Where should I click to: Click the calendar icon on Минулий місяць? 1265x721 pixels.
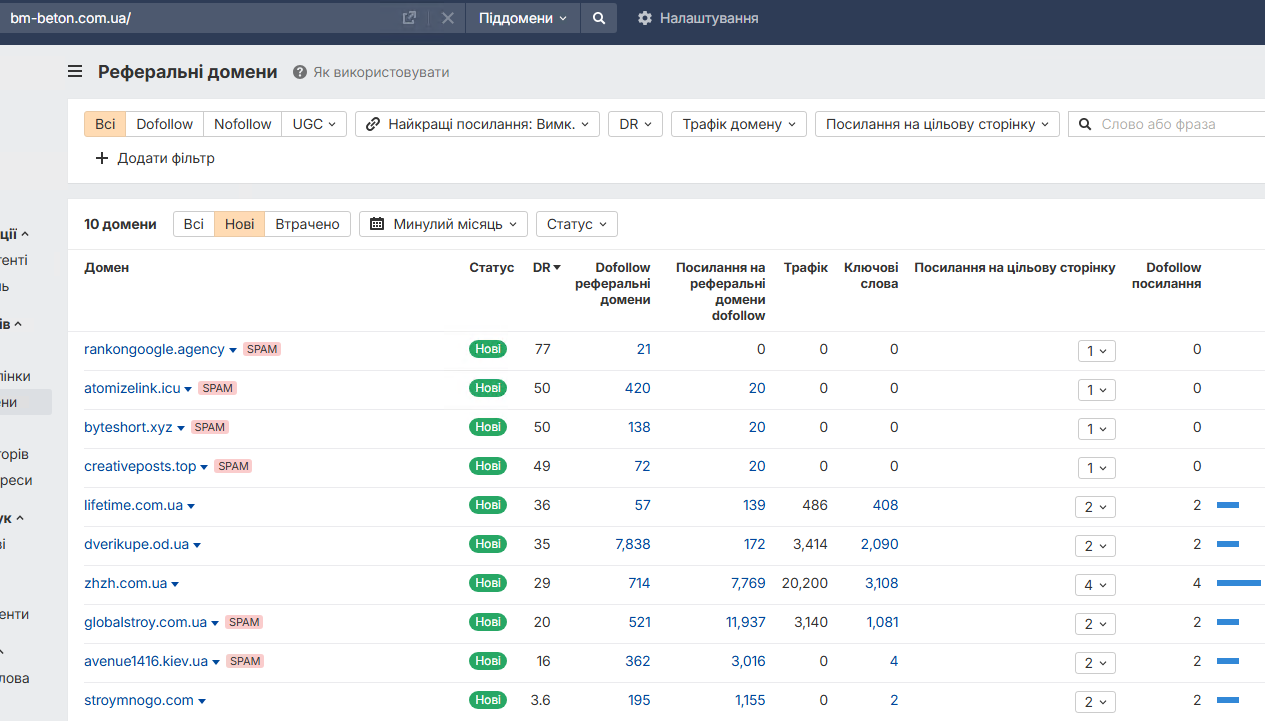[x=377, y=224]
